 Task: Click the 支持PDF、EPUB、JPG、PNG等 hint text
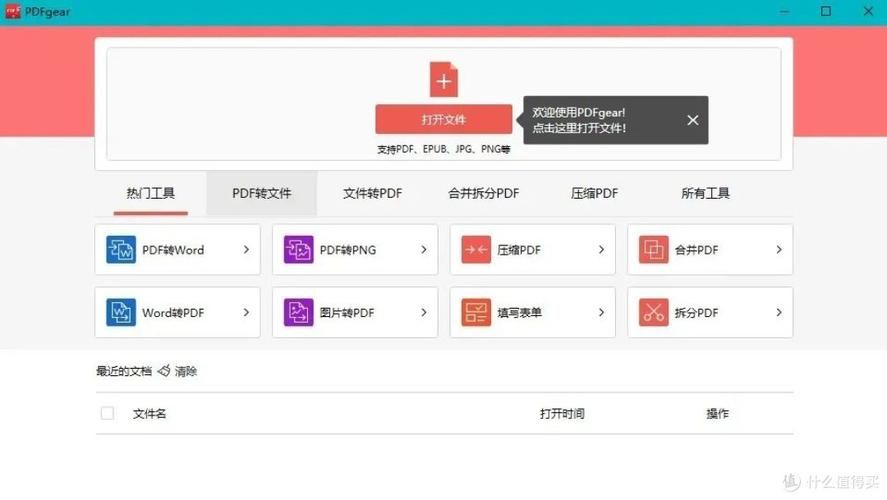click(x=444, y=149)
